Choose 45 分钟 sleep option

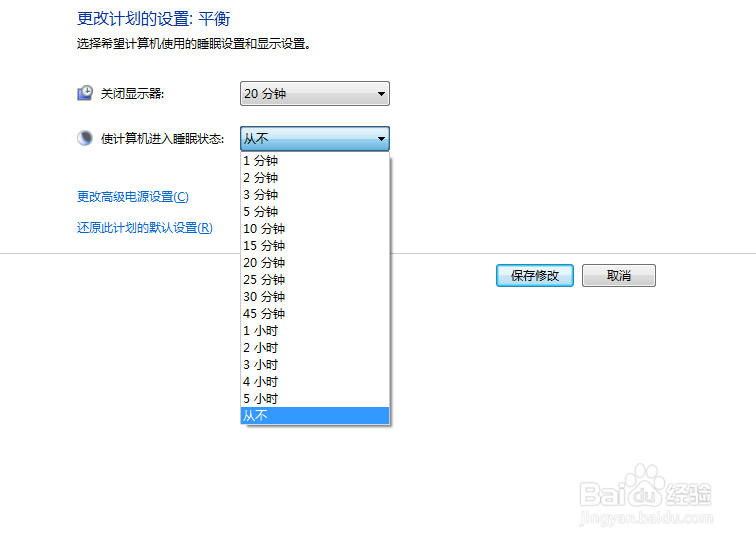315,313
